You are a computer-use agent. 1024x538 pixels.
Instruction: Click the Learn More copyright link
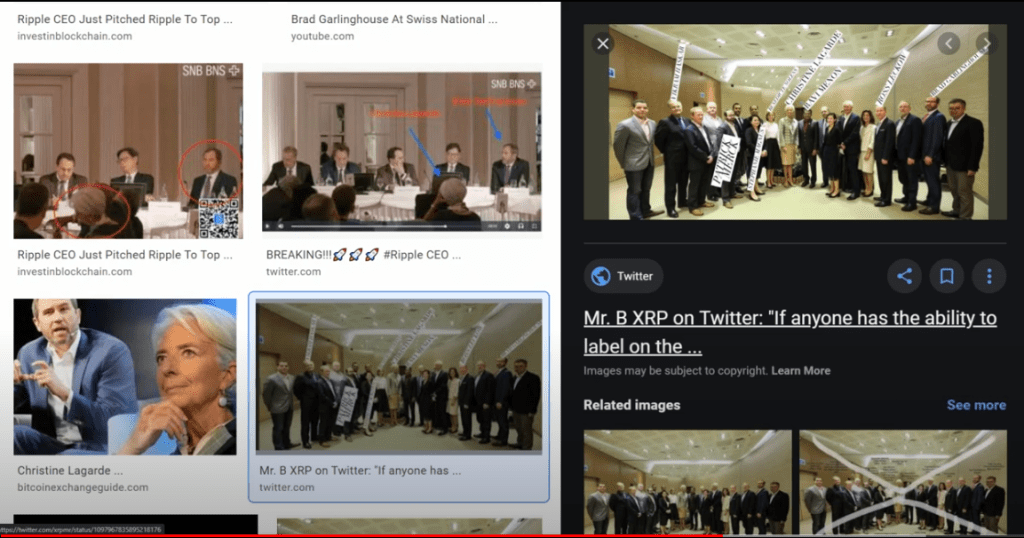click(800, 371)
